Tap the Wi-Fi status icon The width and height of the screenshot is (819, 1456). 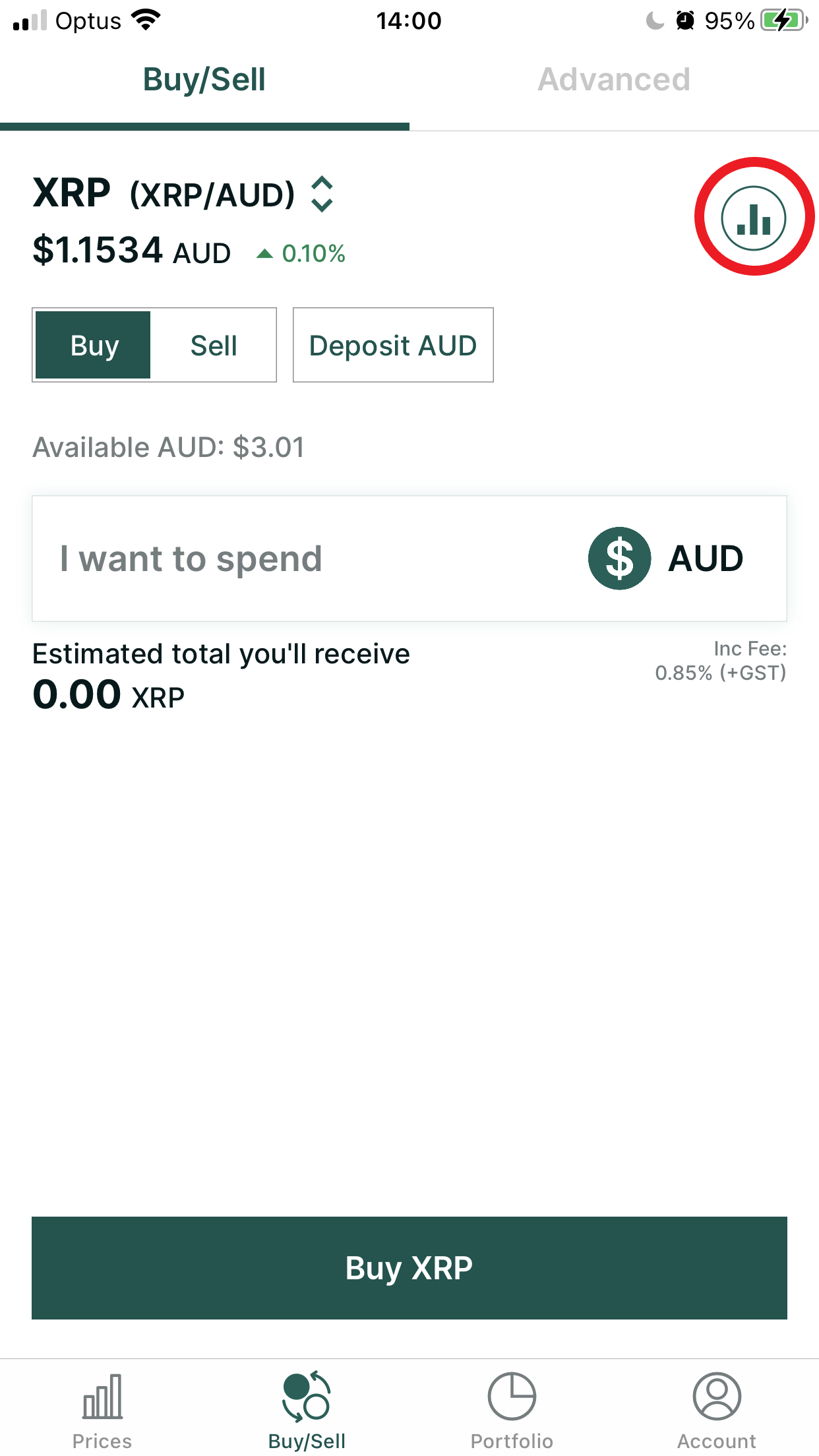[x=146, y=20]
